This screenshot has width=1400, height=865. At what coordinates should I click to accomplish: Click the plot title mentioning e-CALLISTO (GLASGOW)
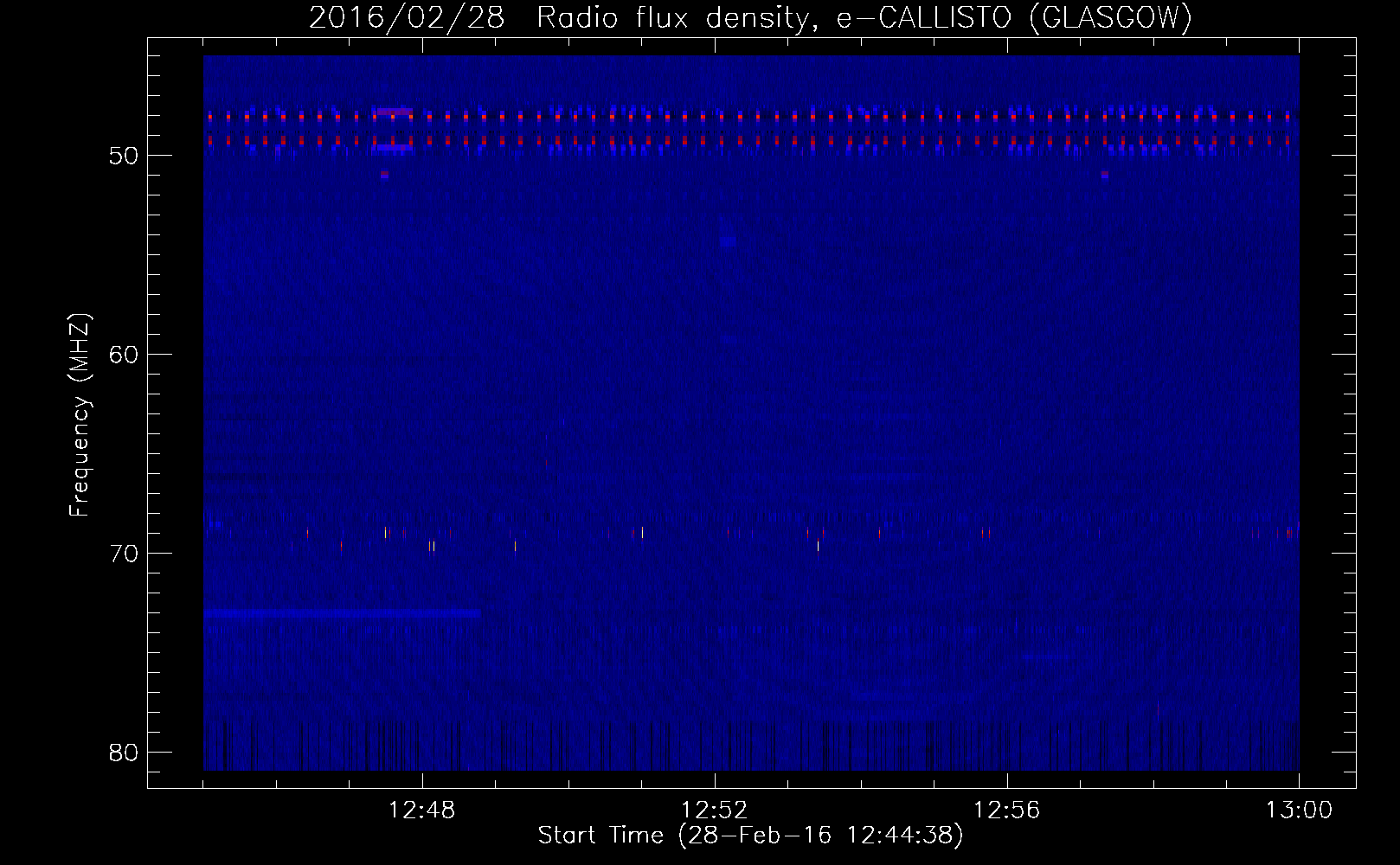coord(750,17)
